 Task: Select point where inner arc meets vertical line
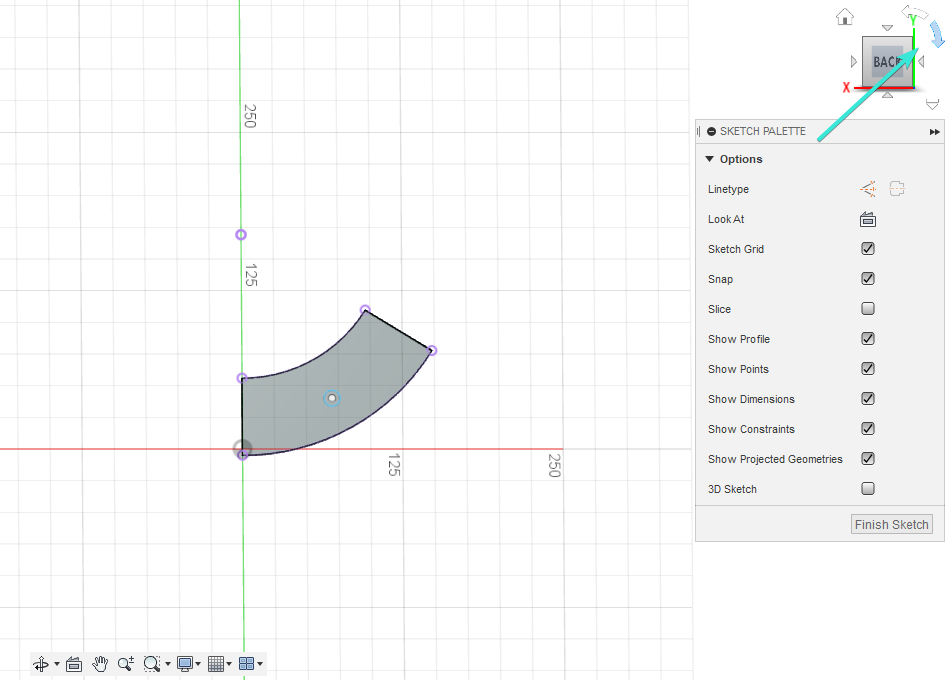click(x=241, y=378)
